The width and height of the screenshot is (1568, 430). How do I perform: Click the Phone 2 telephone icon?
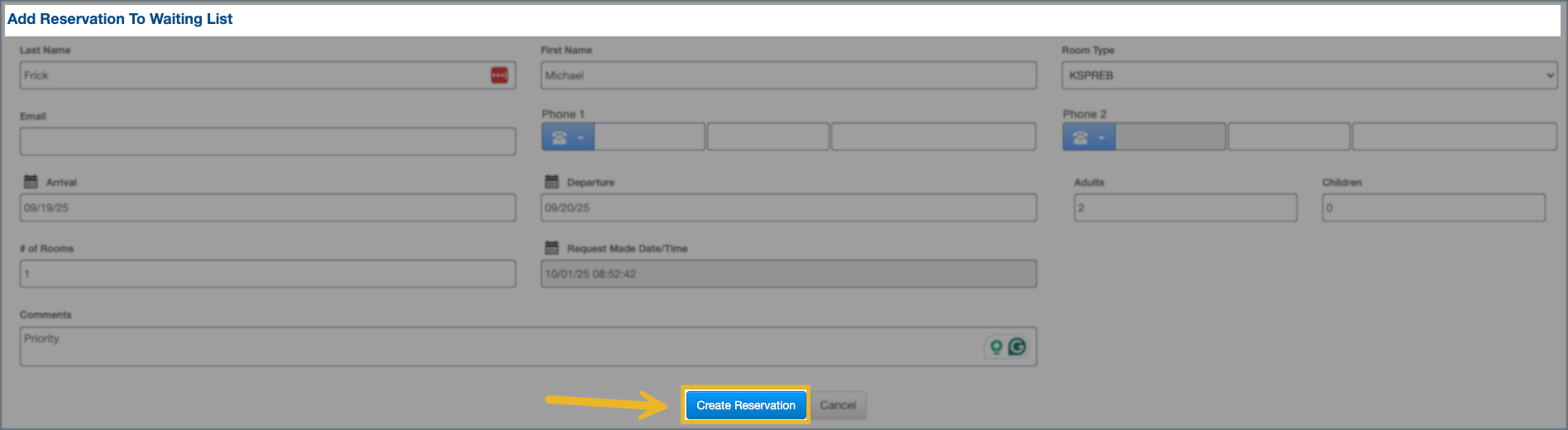pos(1080,137)
